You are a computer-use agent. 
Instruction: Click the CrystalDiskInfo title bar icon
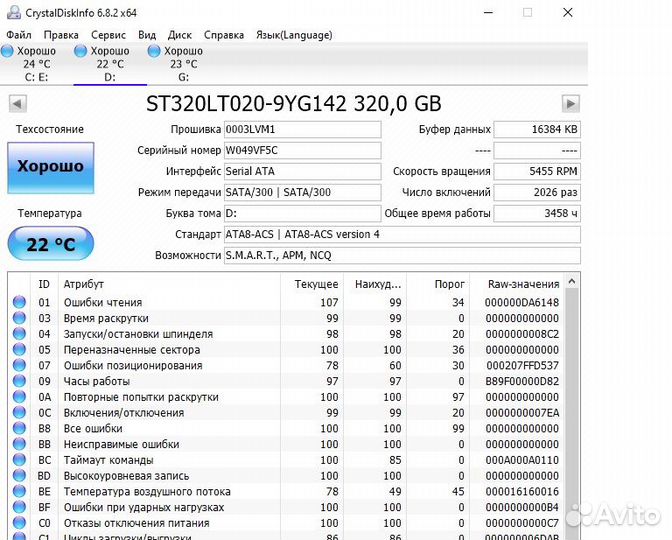14,12
